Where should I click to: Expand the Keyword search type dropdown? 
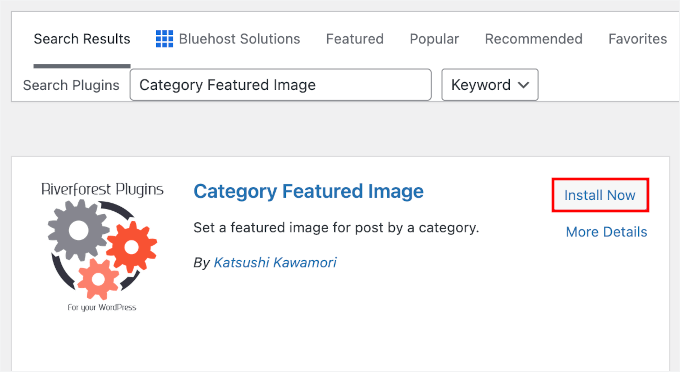490,85
